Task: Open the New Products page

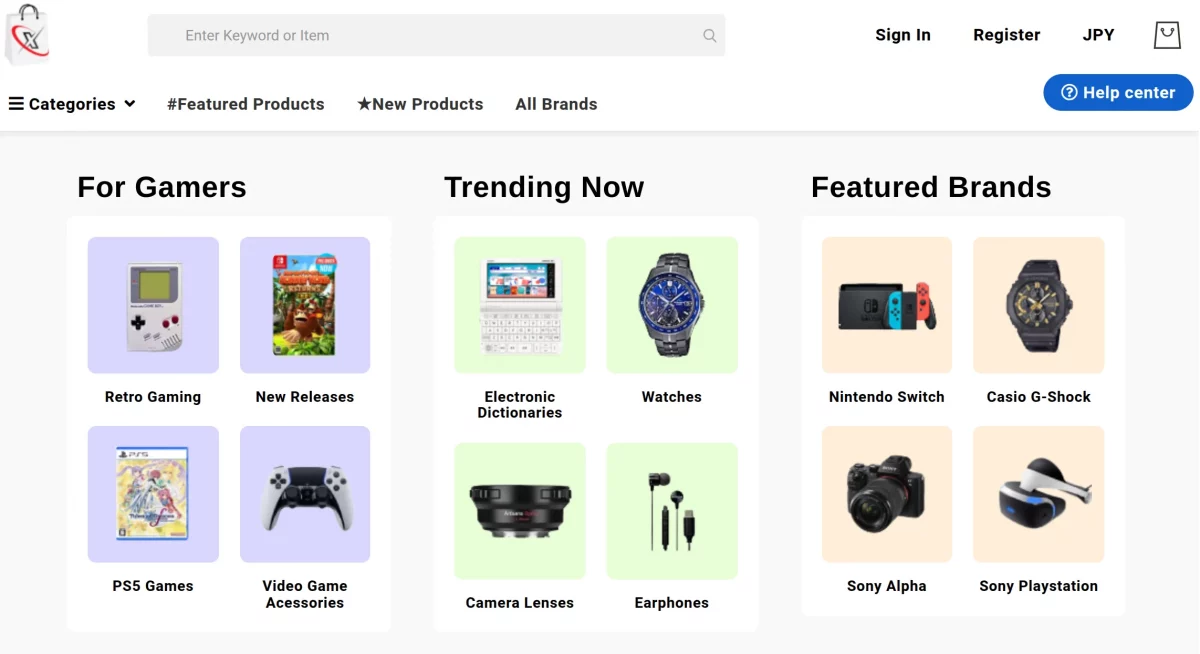Action: pos(420,104)
